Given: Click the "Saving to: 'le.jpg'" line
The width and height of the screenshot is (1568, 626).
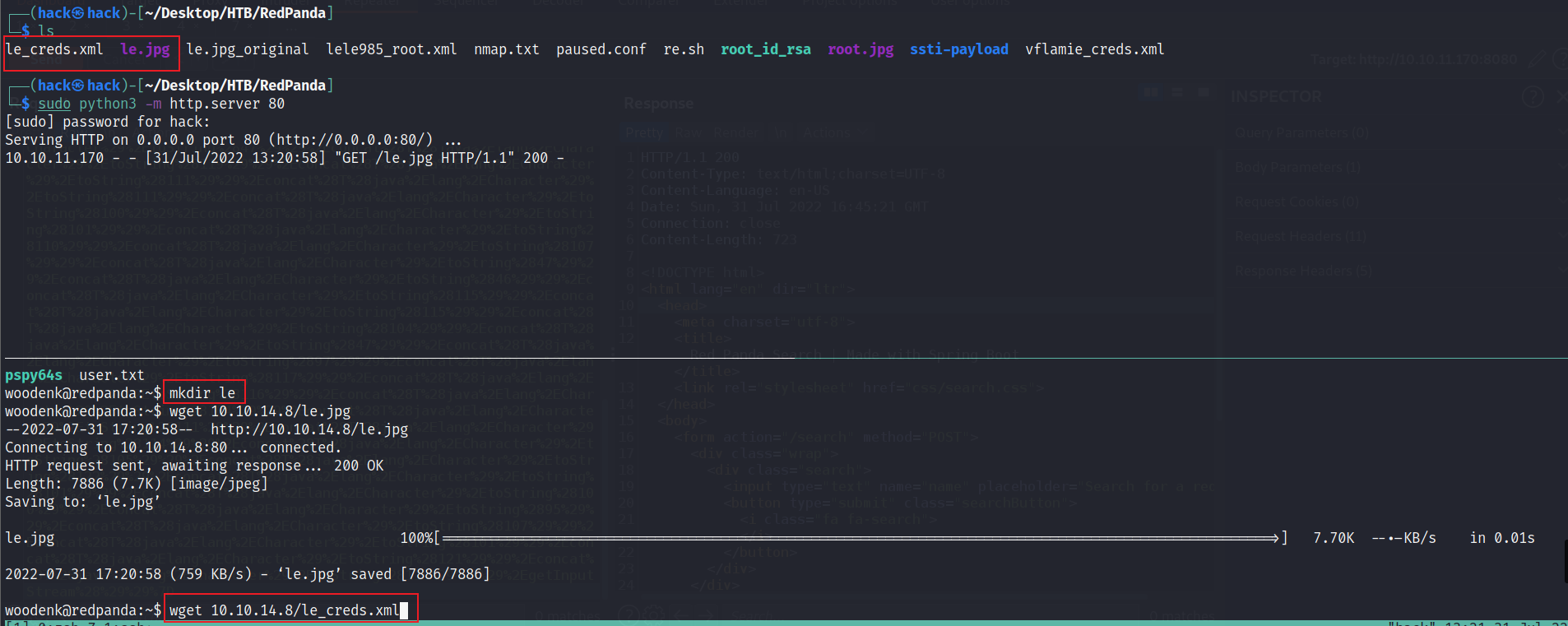Looking at the screenshot, I should pyautogui.click(x=82, y=502).
